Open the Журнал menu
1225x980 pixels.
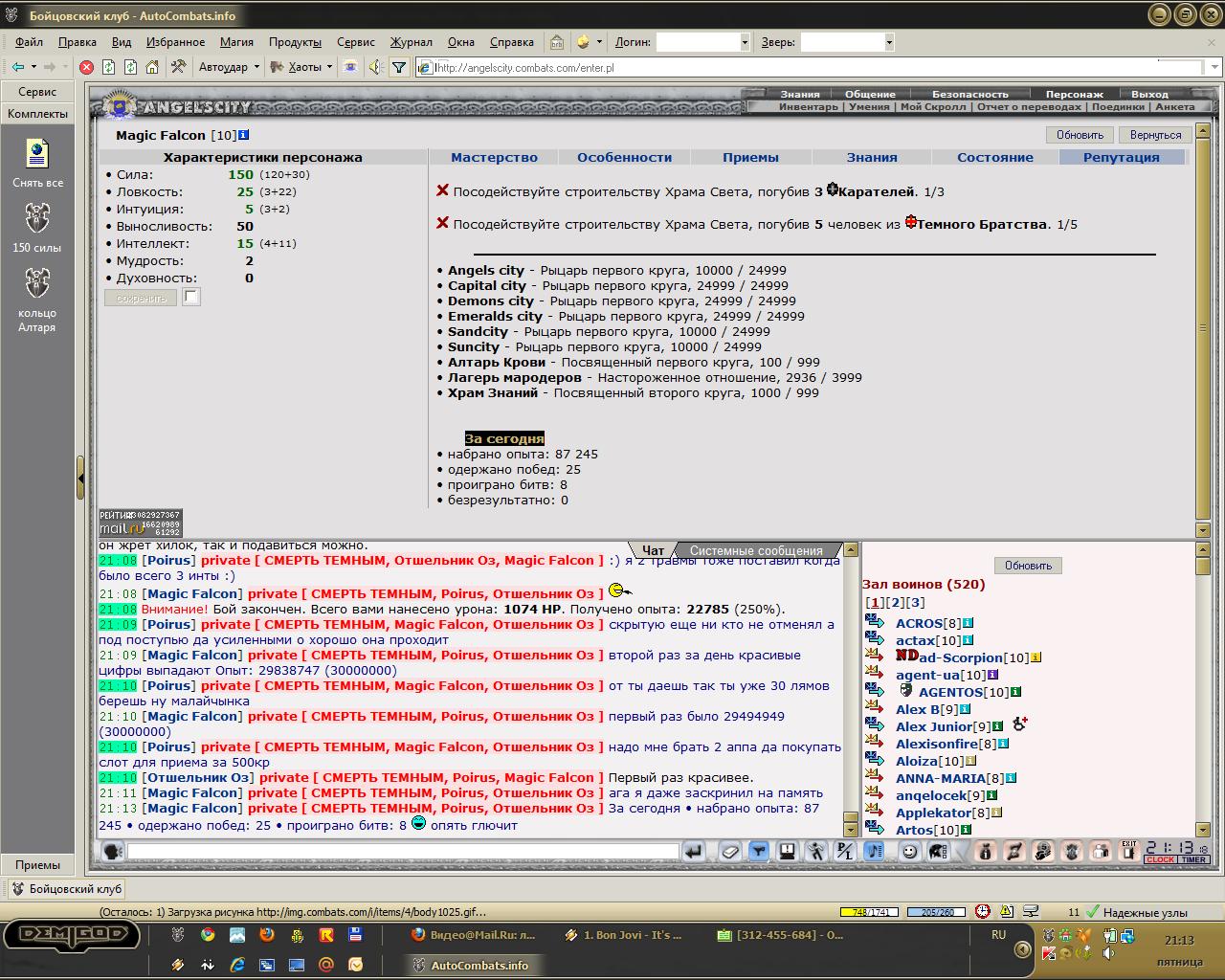pos(411,42)
